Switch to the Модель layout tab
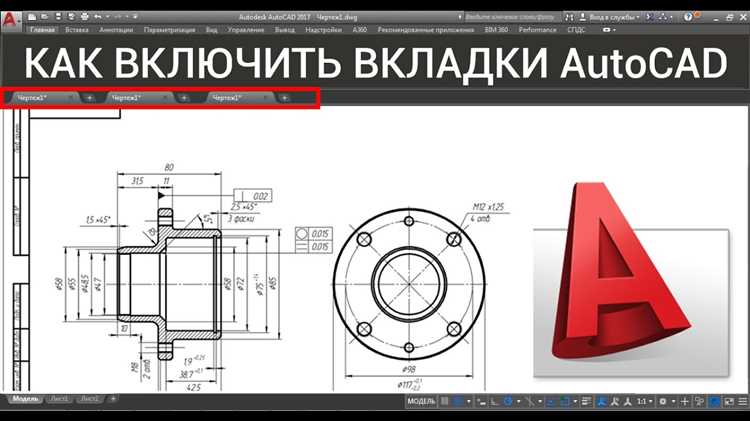The width and height of the screenshot is (750, 421). [25, 399]
